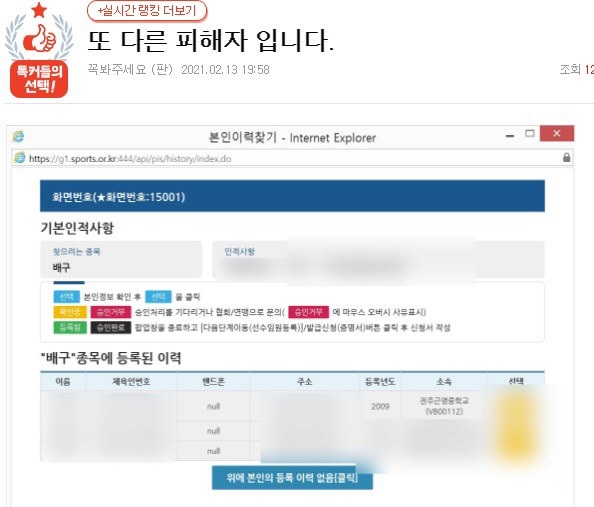Click the yellow 확인중 status badge
This screenshot has width=594, height=507.
click(70, 312)
